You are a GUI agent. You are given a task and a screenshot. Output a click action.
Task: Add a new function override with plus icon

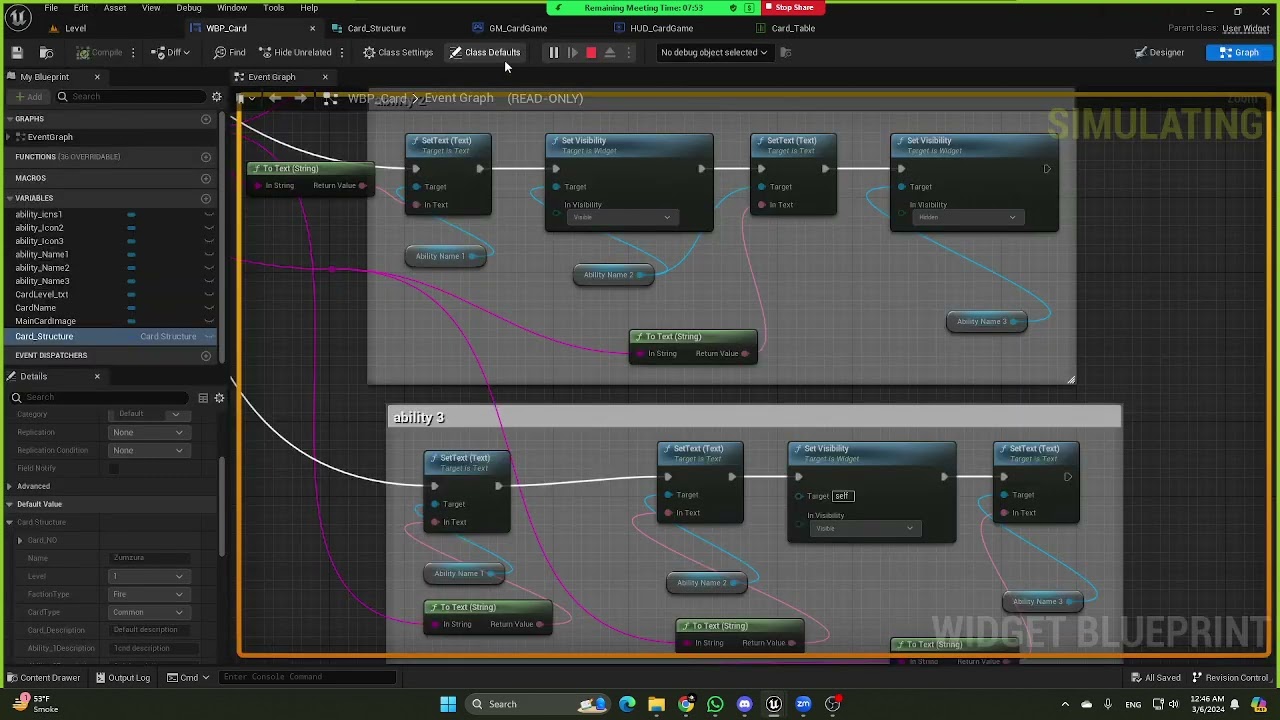pos(206,157)
